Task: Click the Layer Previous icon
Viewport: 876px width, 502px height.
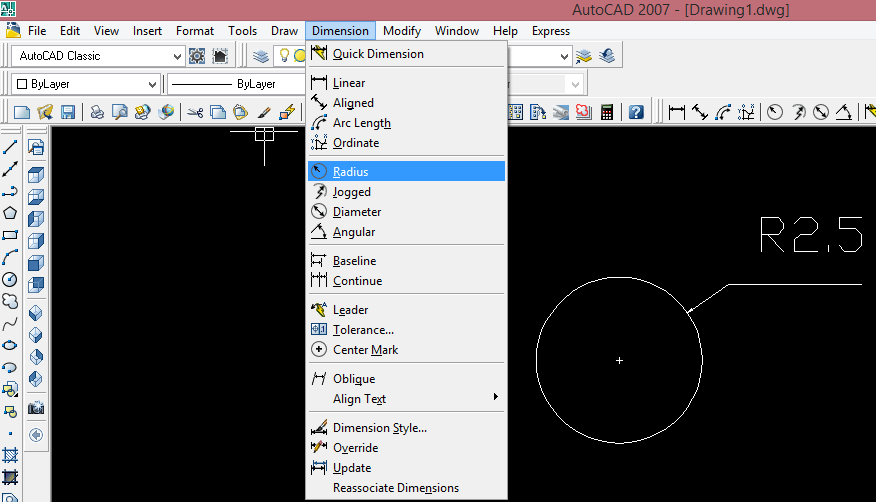Action: pyautogui.click(x=607, y=56)
